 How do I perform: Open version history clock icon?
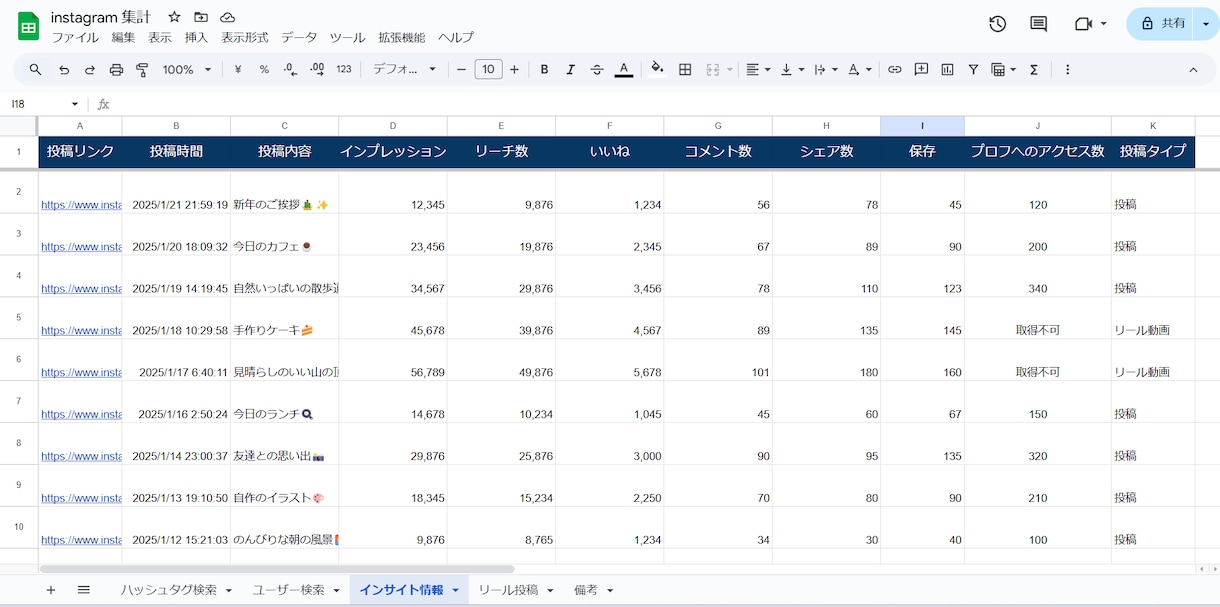point(997,24)
